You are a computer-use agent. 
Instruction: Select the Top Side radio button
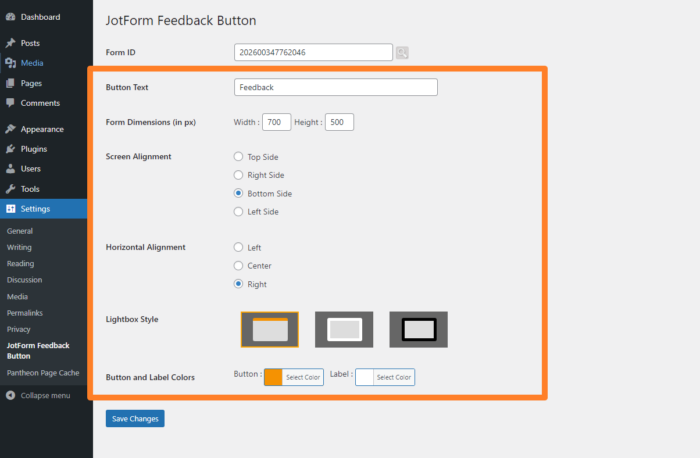238,157
